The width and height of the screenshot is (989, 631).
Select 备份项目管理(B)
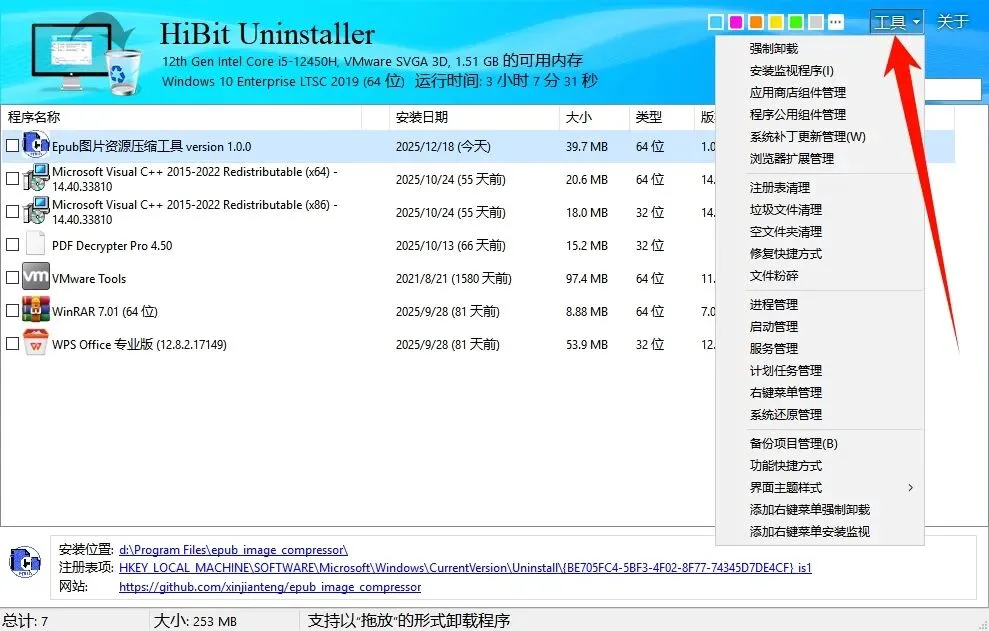tap(793, 444)
